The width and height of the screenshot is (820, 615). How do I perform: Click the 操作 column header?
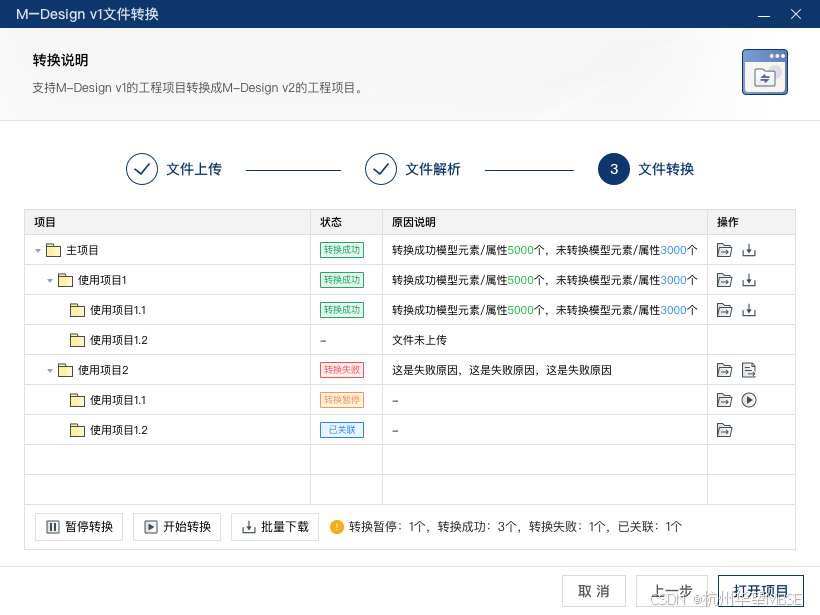751,222
